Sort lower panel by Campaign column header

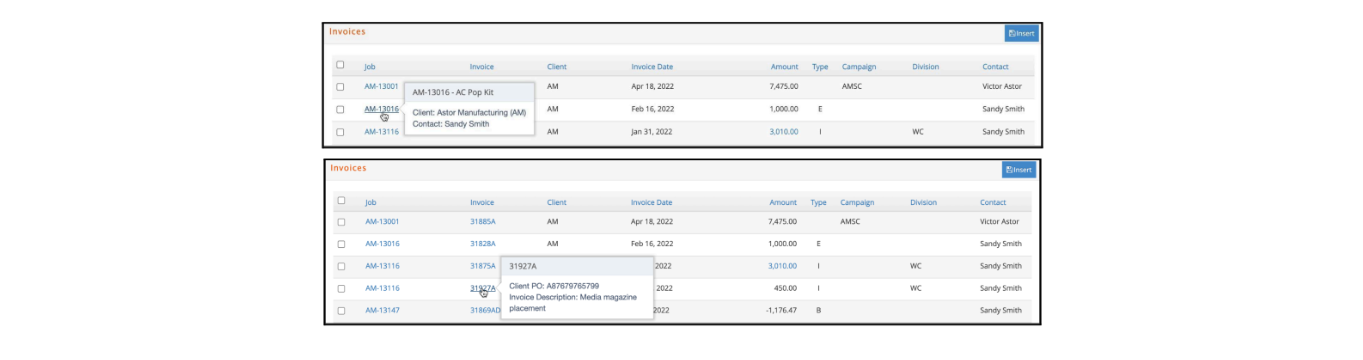[x=857, y=203]
